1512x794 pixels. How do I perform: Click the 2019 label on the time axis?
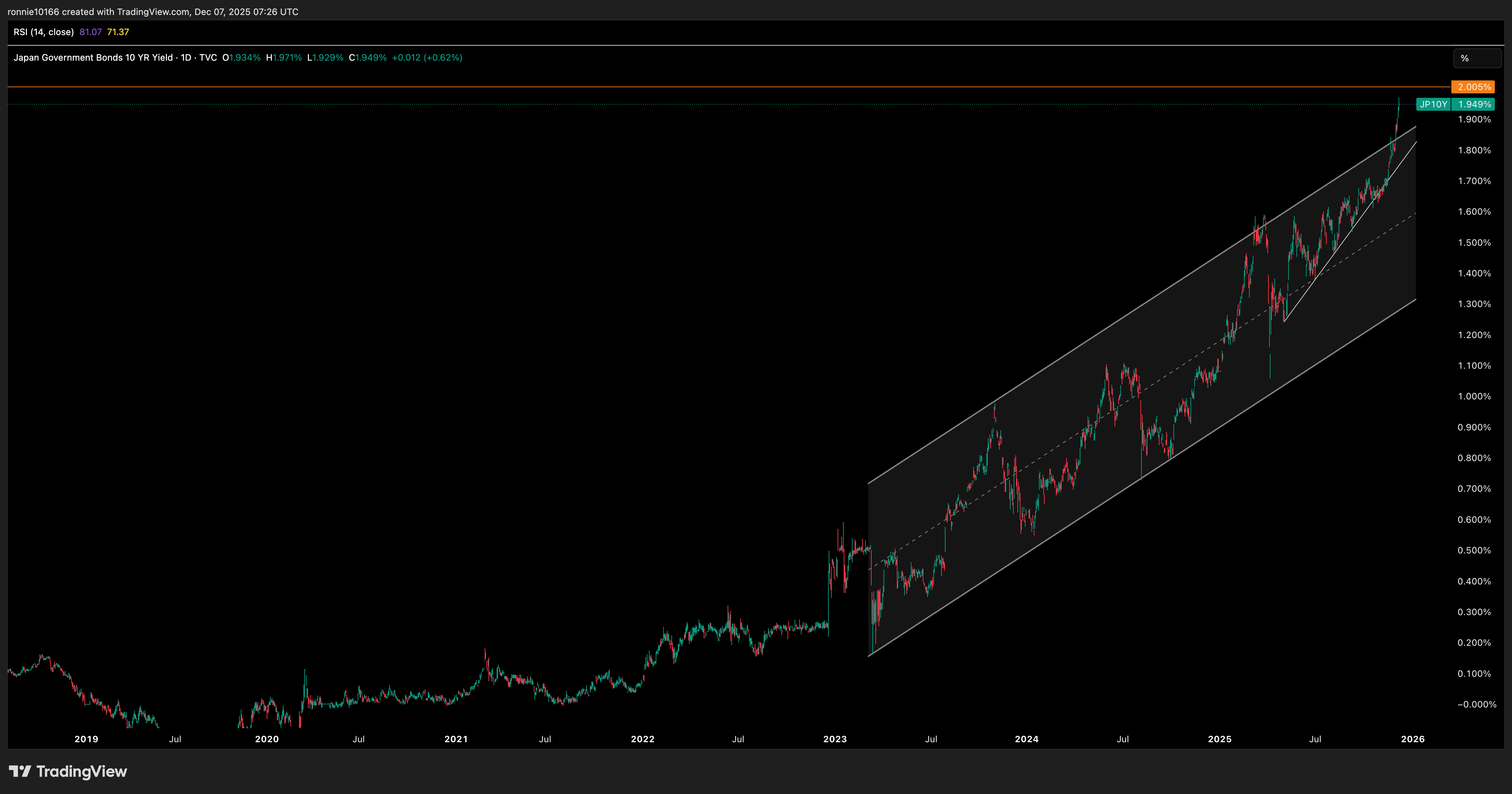tap(86, 739)
